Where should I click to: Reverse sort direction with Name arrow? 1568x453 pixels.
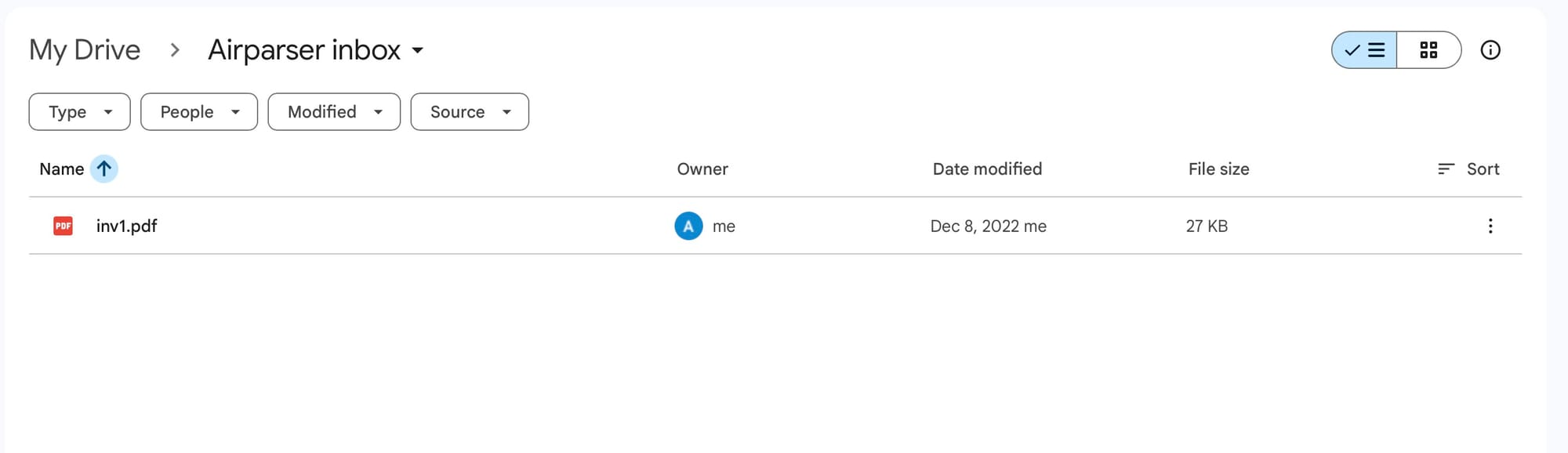(103, 169)
